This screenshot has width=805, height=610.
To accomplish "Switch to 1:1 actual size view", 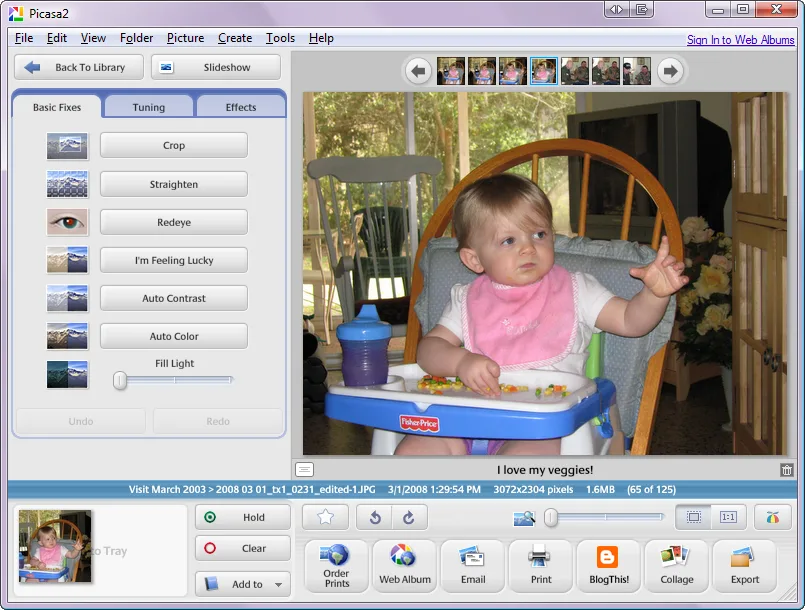I will point(728,517).
